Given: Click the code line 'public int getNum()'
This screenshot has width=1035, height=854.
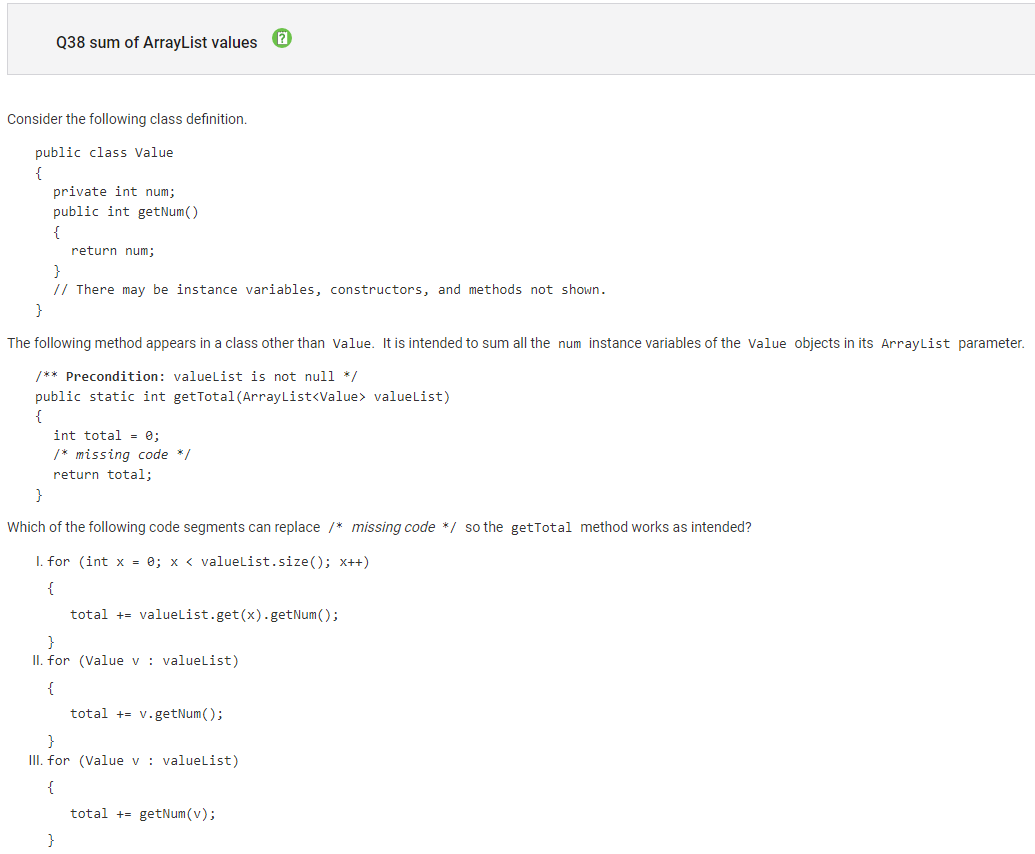Looking at the screenshot, I should click(125, 211).
